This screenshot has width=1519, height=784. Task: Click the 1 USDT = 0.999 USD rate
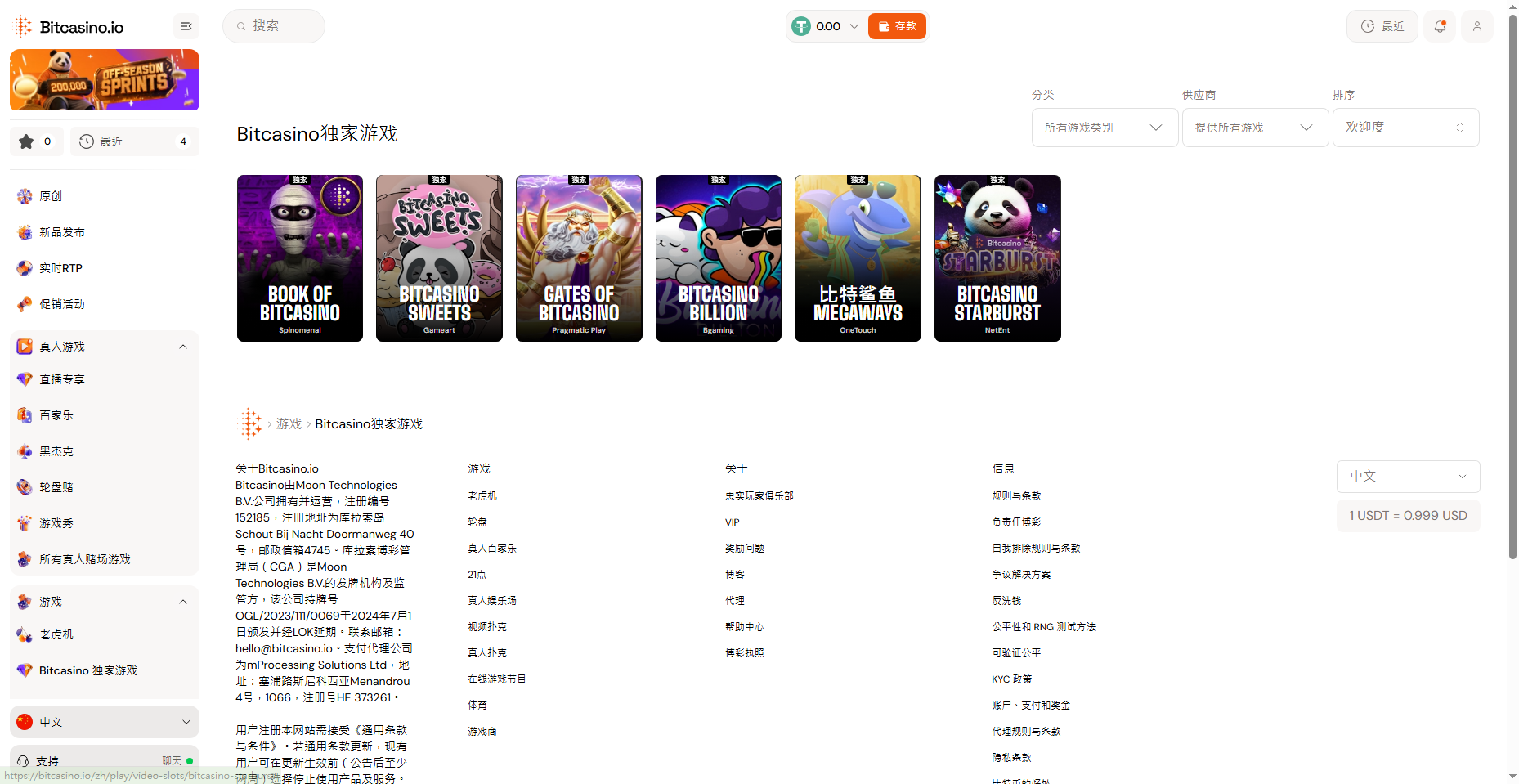pos(1408,516)
